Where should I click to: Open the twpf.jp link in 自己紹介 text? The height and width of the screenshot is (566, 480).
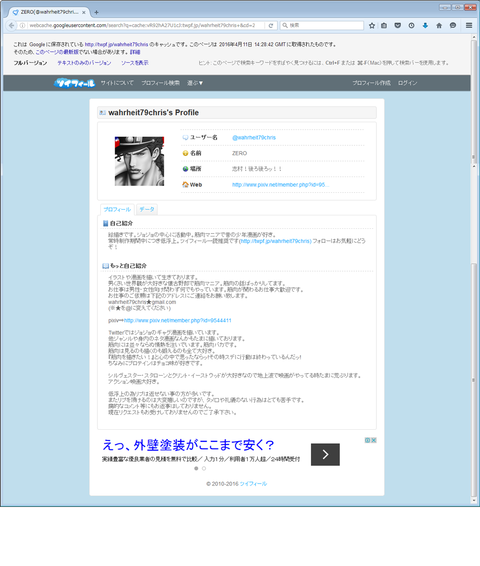pos(276,241)
